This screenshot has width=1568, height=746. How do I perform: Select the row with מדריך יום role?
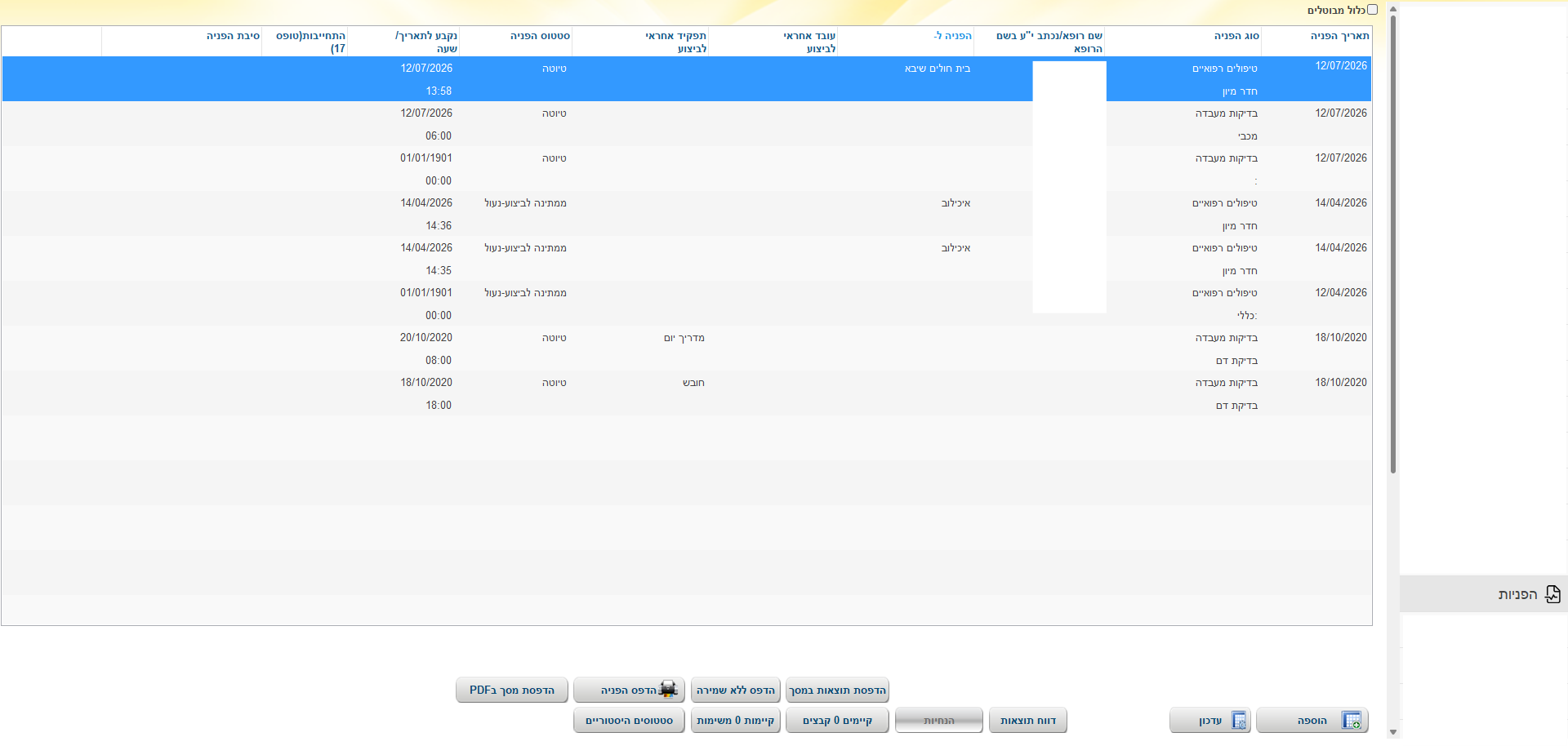click(686, 349)
